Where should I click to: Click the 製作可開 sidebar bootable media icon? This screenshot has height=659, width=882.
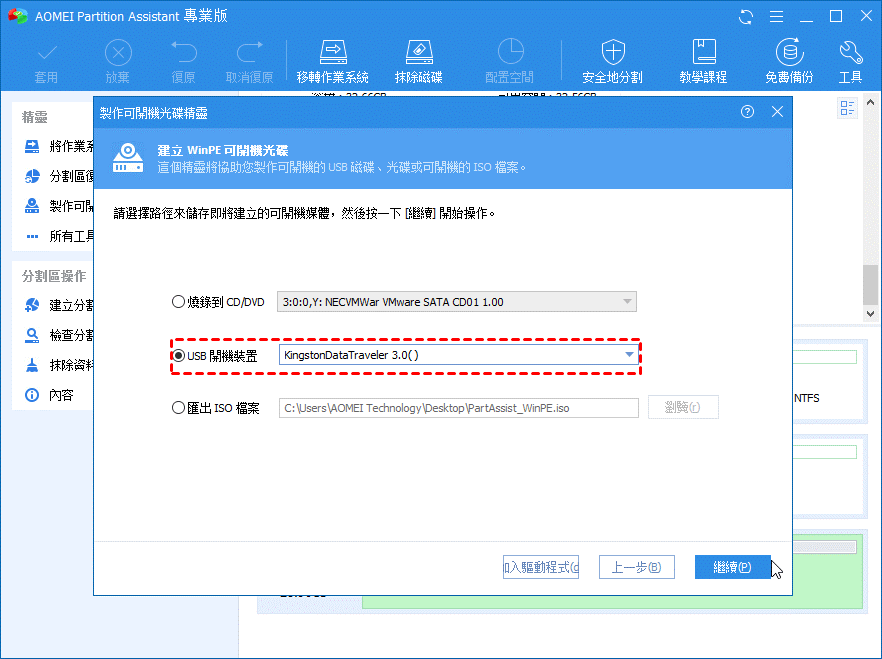pos(32,206)
